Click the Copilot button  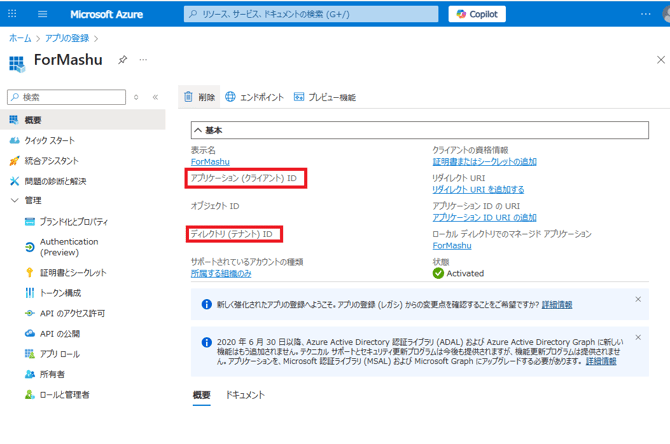coord(478,14)
